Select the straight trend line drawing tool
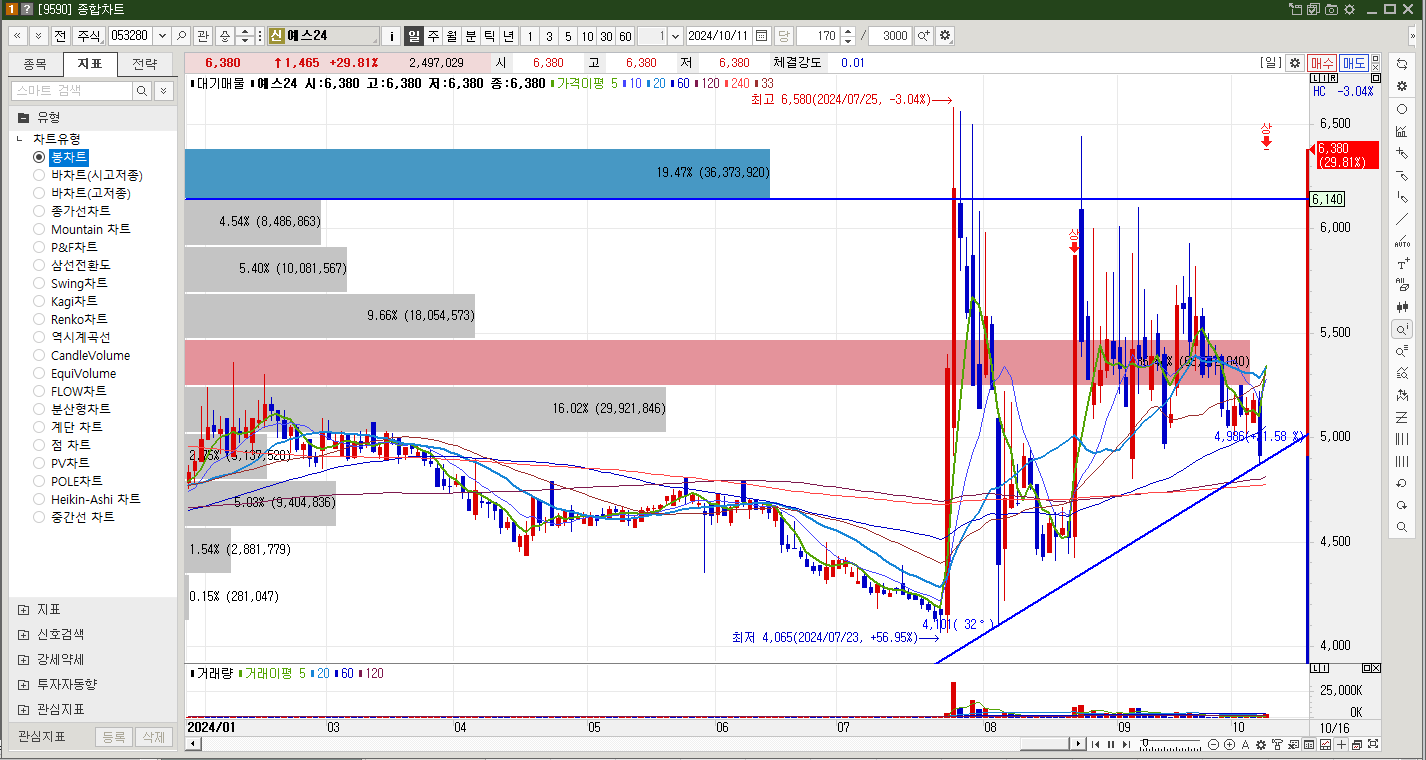Viewport: 1426px width, 760px height. pos(1402,219)
